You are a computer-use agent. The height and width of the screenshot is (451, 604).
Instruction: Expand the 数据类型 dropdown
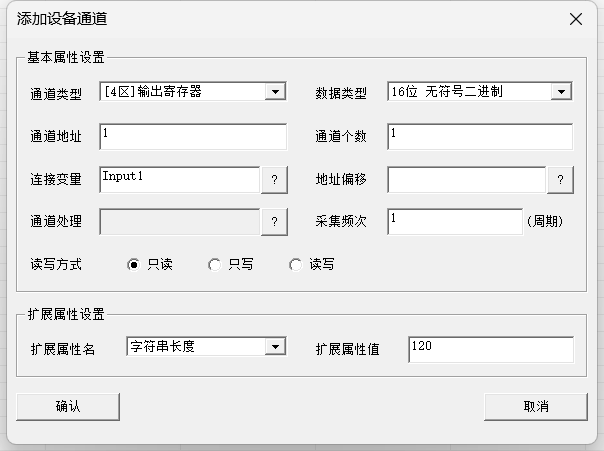[560, 93]
